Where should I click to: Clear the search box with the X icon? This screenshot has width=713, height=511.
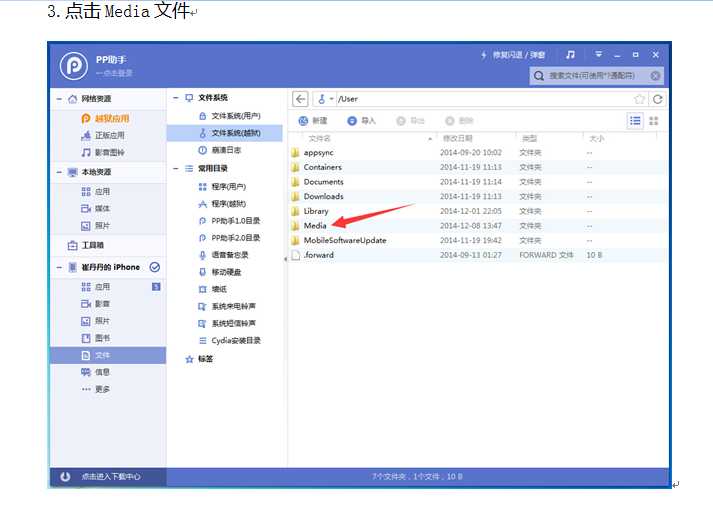click(655, 75)
